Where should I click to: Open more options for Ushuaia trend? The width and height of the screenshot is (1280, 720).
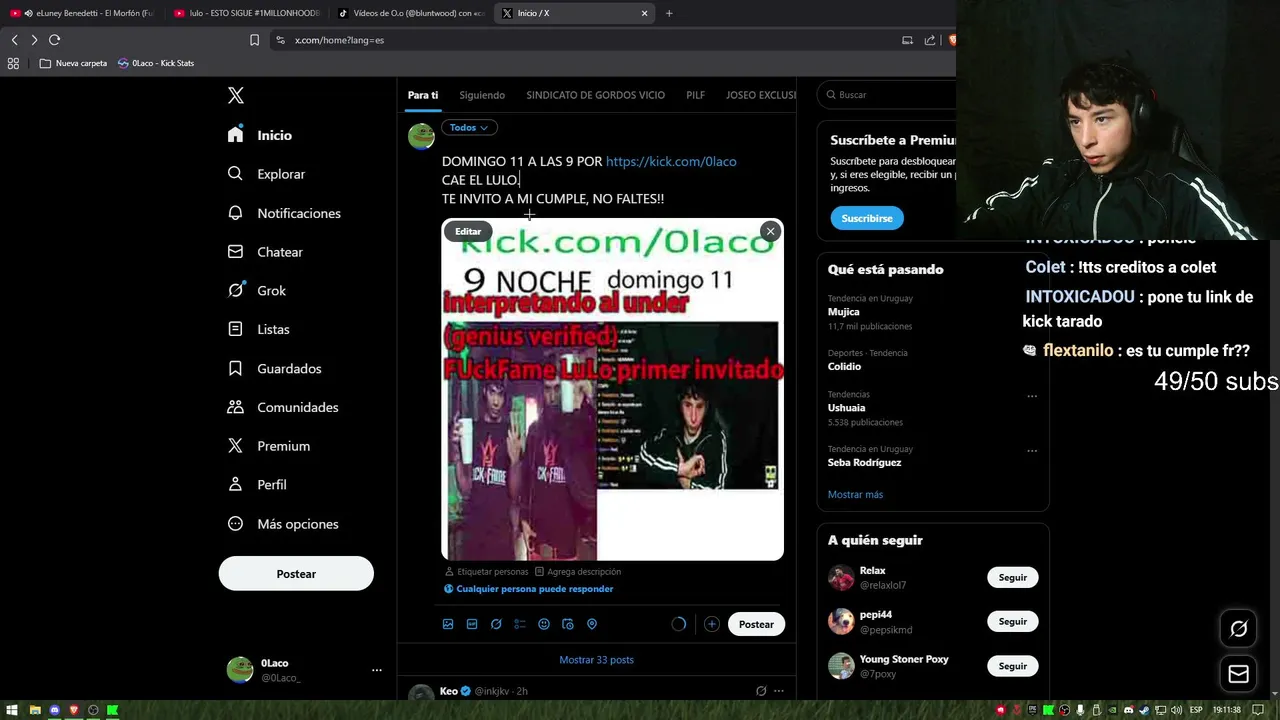pos(1032,396)
